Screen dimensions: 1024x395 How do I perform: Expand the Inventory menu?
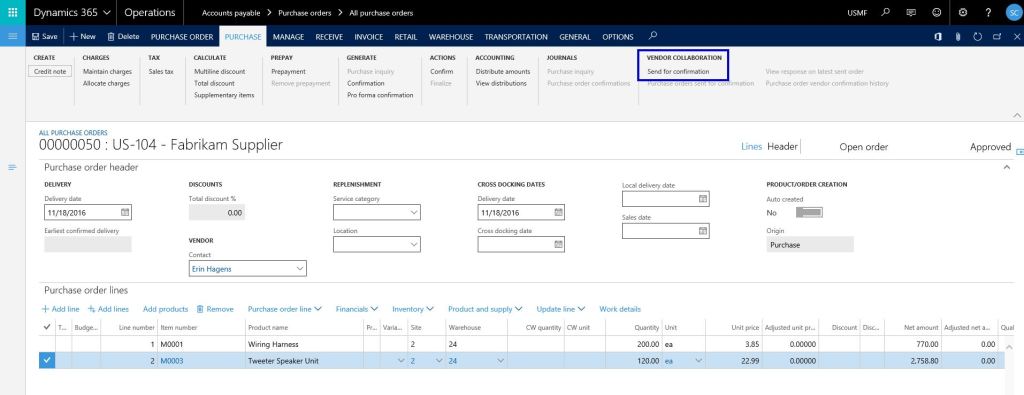pos(413,309)
